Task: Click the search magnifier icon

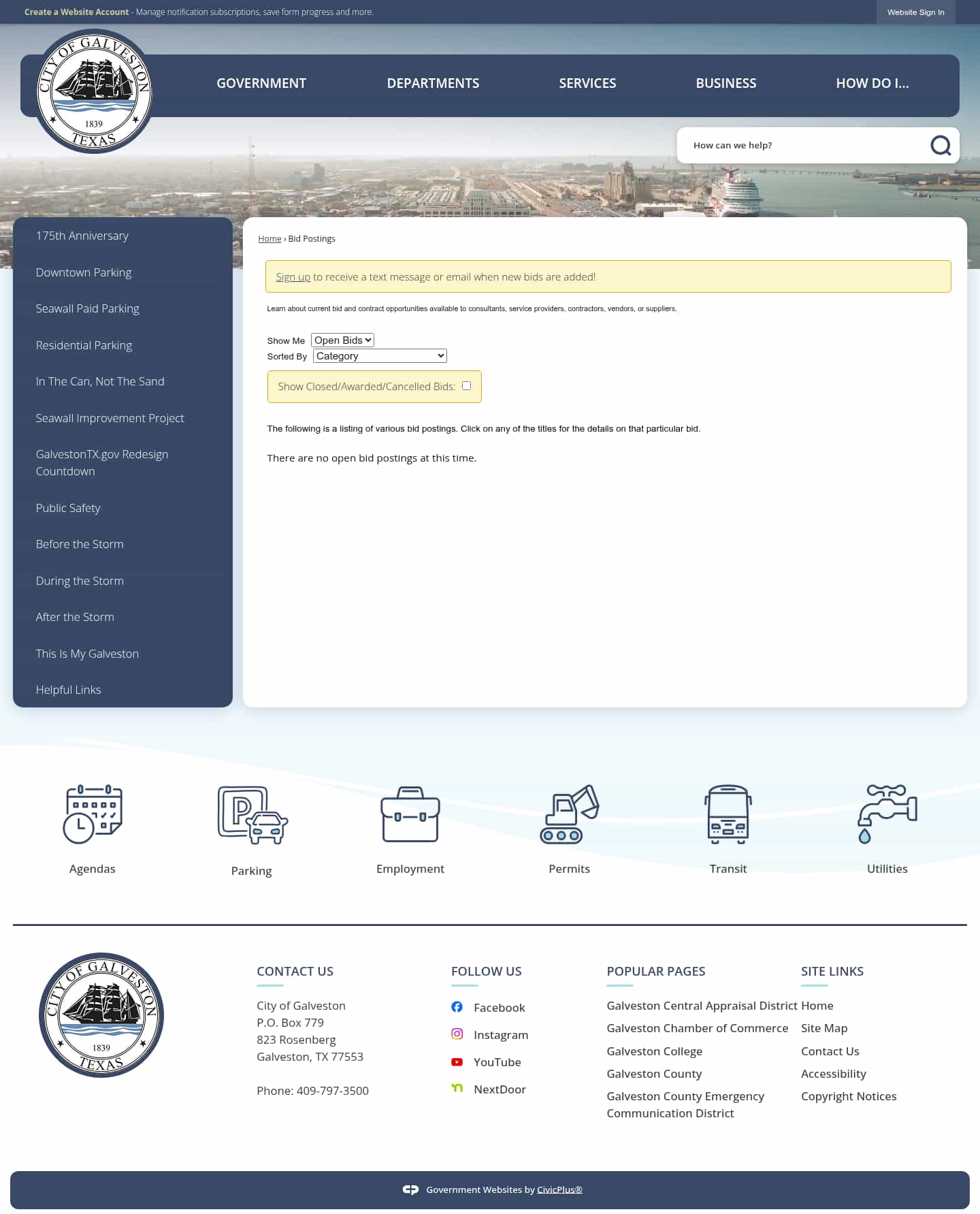Action: click(x=941, y=145)
